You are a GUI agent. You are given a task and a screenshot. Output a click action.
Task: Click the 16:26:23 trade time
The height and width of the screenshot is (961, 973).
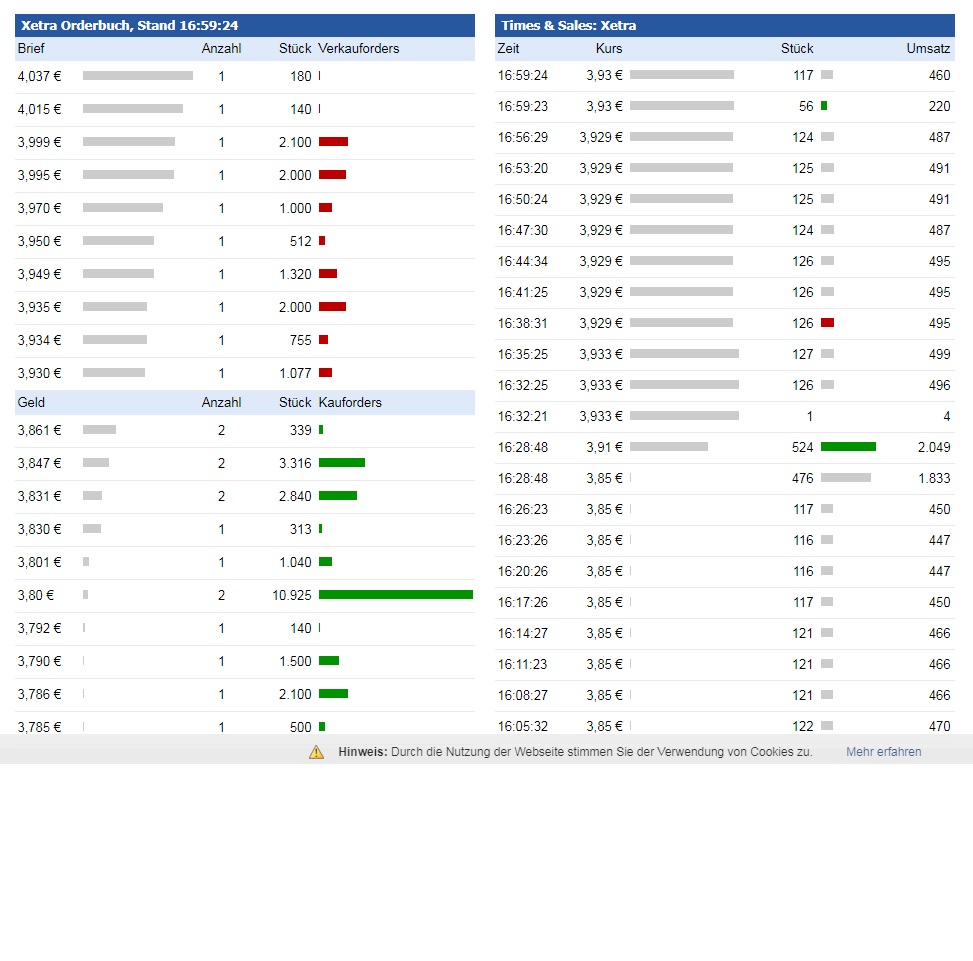click(x=522, y=509)
